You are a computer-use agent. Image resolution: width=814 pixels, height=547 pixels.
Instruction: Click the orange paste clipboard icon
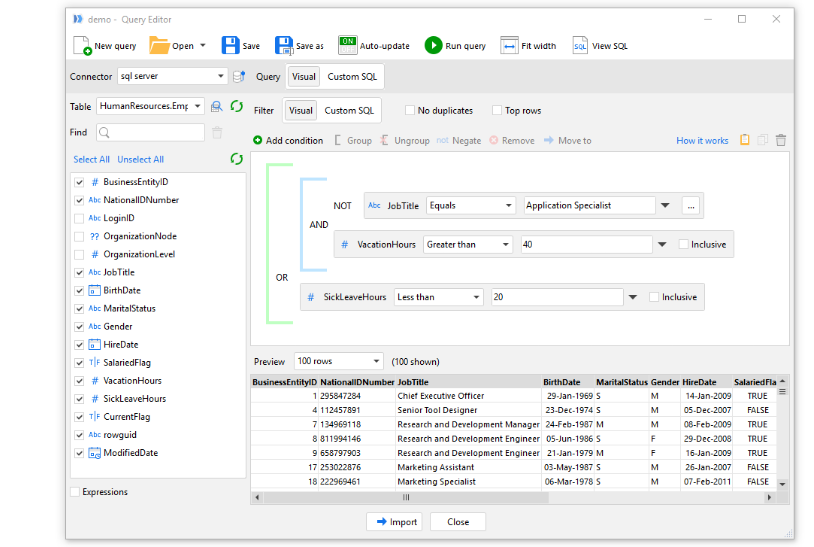pos(744,140)
